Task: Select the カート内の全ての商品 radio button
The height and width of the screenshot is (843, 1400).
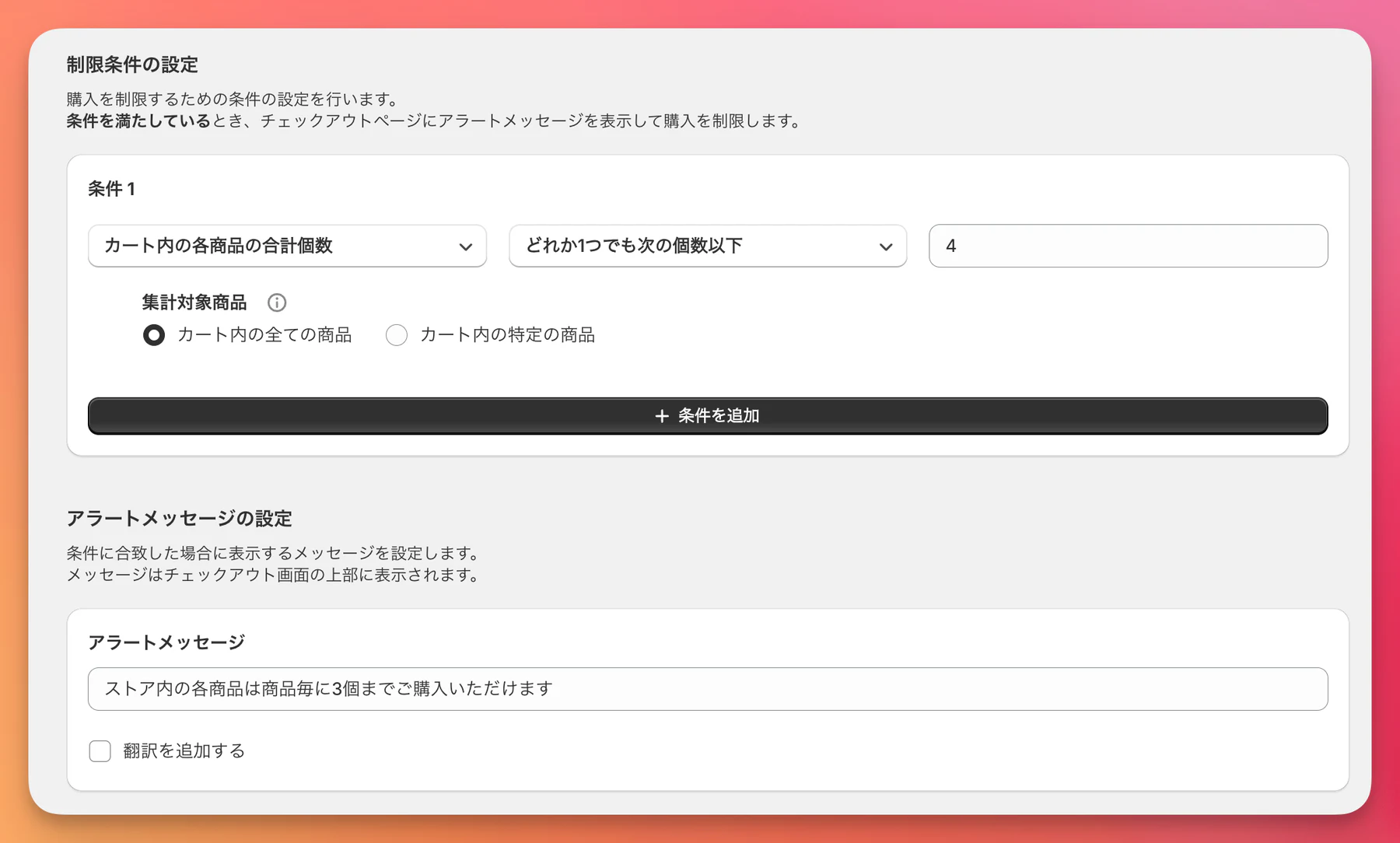Action: [x=154, y=335]
